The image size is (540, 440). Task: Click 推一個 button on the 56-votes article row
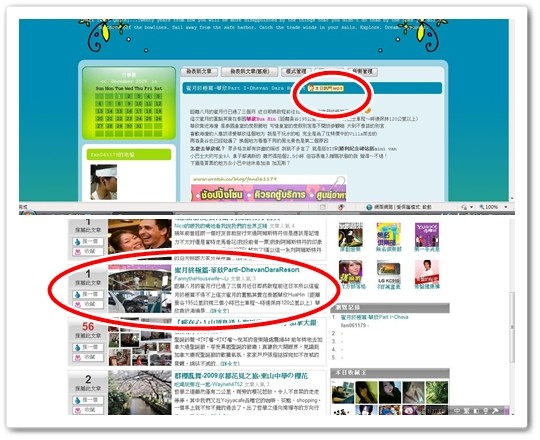tap(88, 347)
